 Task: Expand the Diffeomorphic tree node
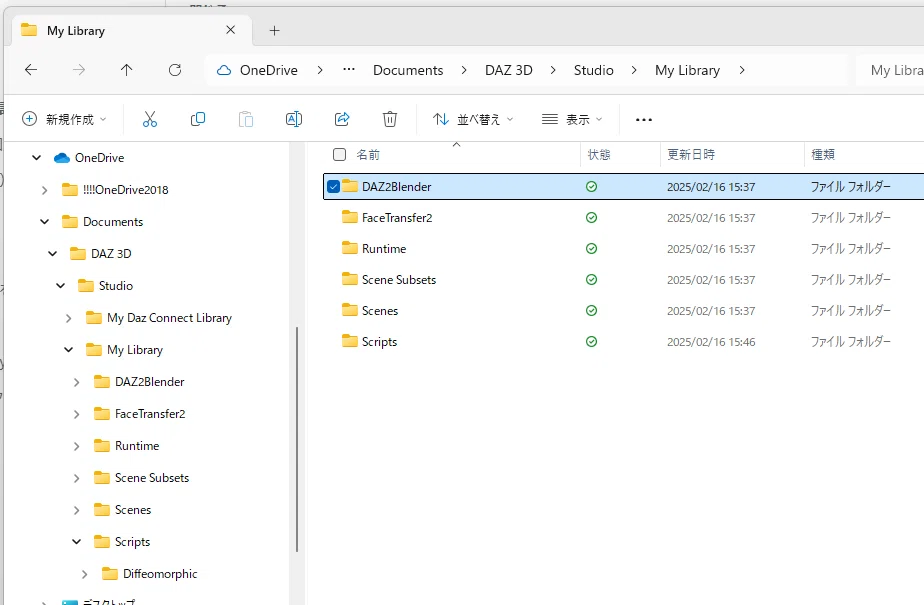(x=84, y=574)
